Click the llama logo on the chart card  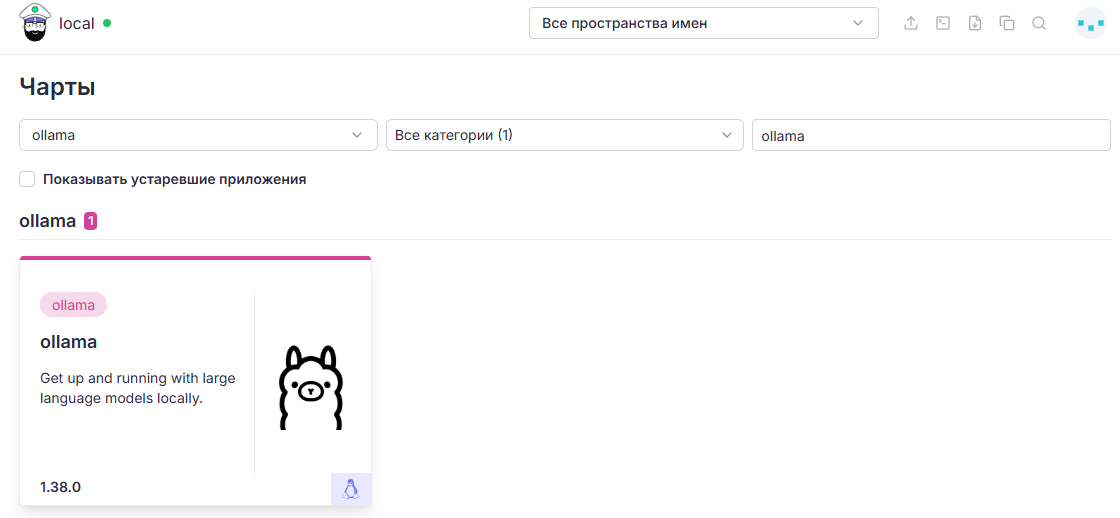[x=311, y=388]
